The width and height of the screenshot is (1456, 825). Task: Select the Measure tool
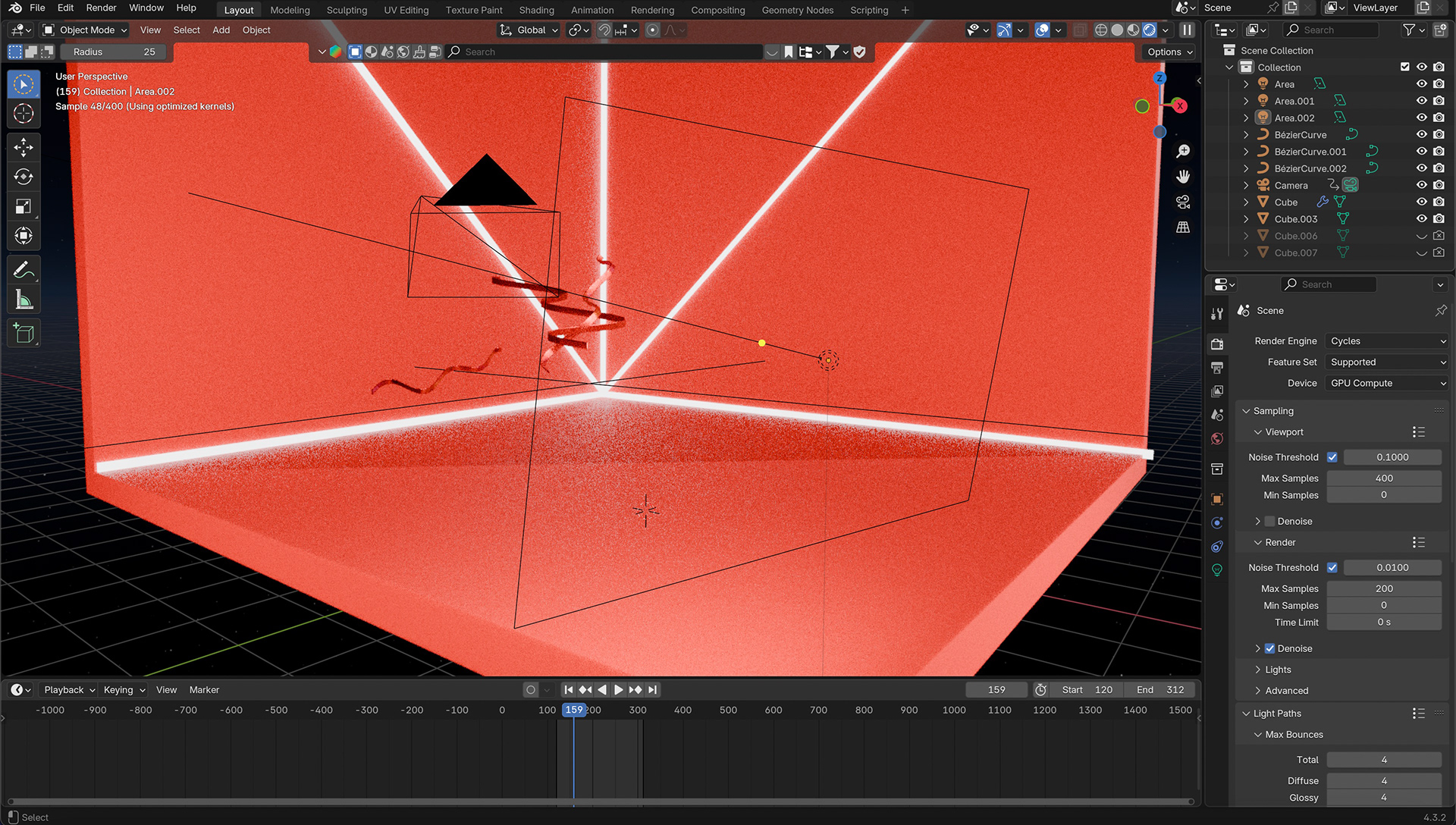24,300
